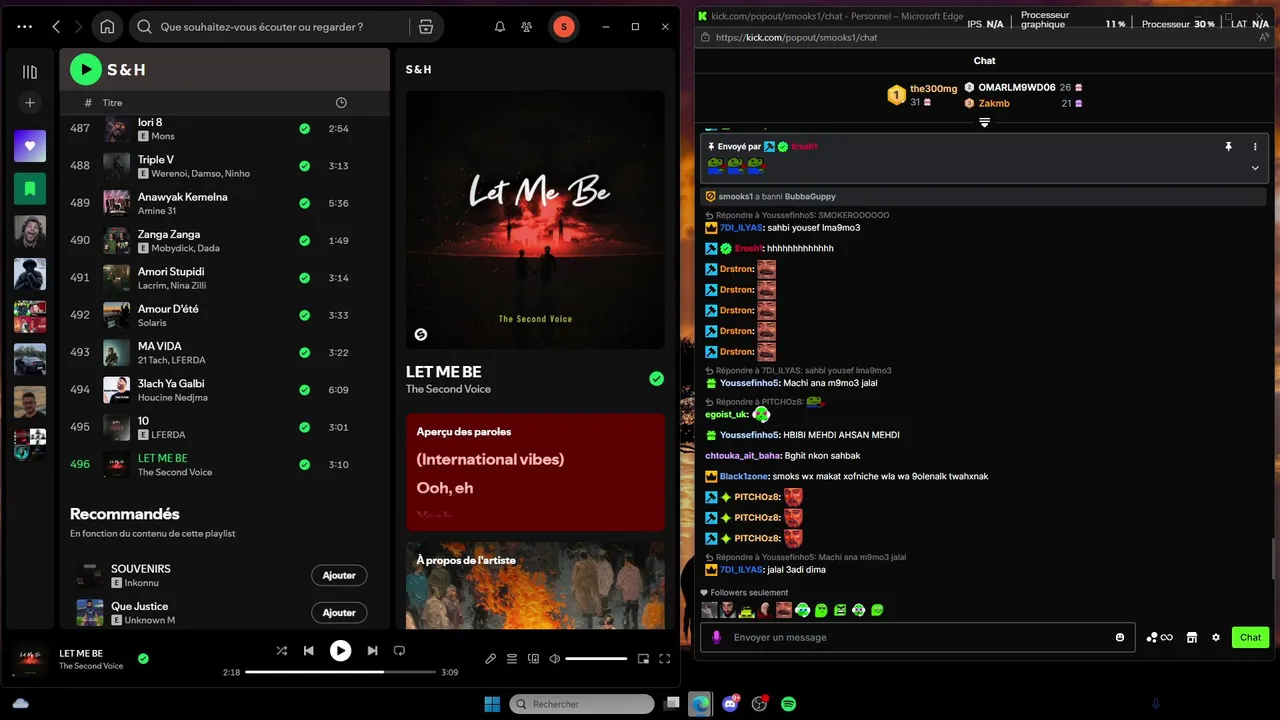Click Titre column header
The image size is (1280, 720).
112,103
